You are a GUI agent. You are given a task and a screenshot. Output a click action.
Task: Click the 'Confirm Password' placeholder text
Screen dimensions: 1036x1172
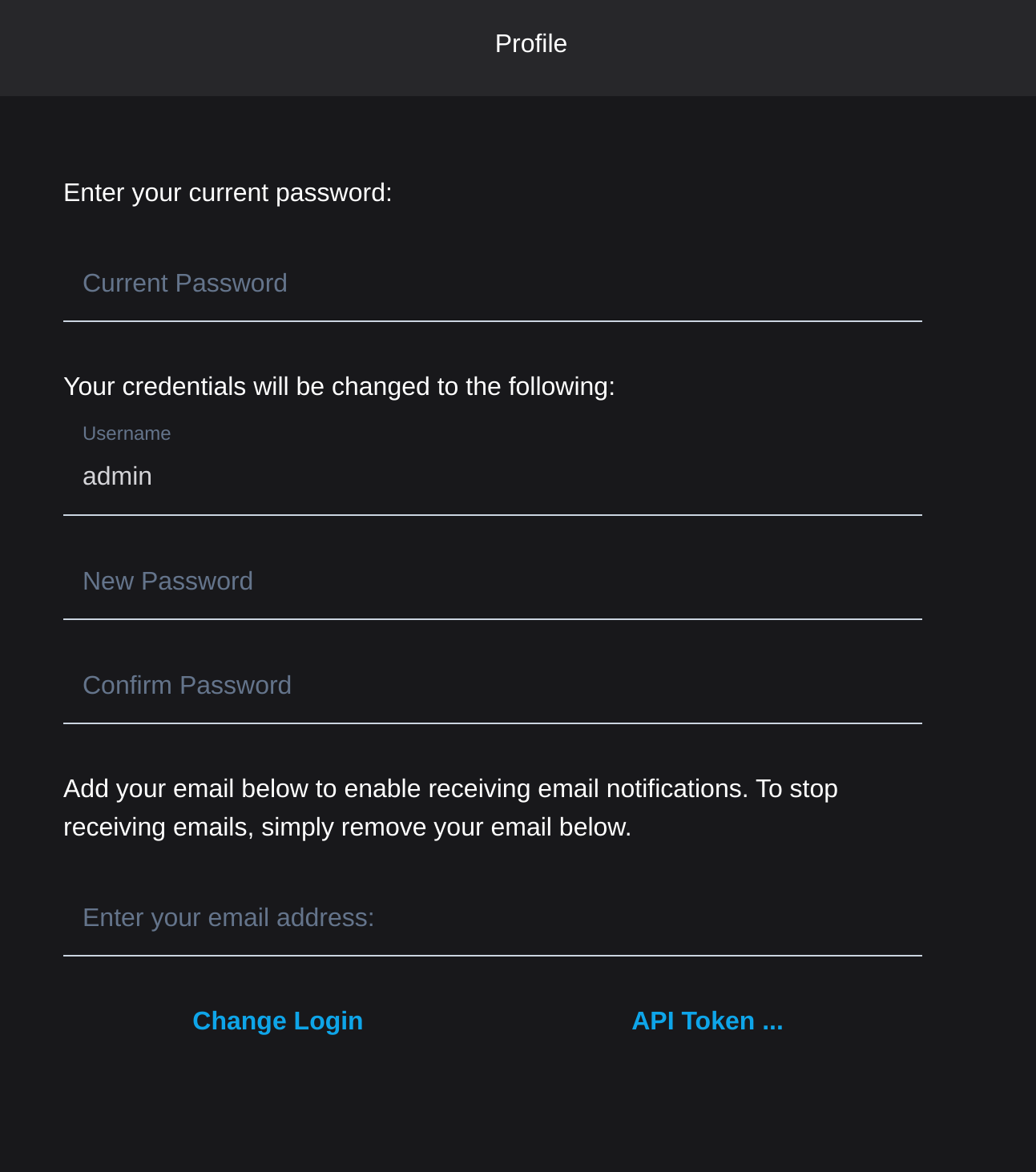pos(187,686)
